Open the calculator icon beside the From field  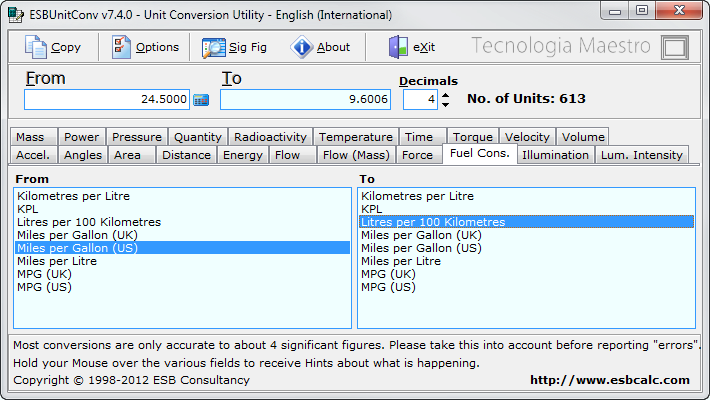click(201, 100)
